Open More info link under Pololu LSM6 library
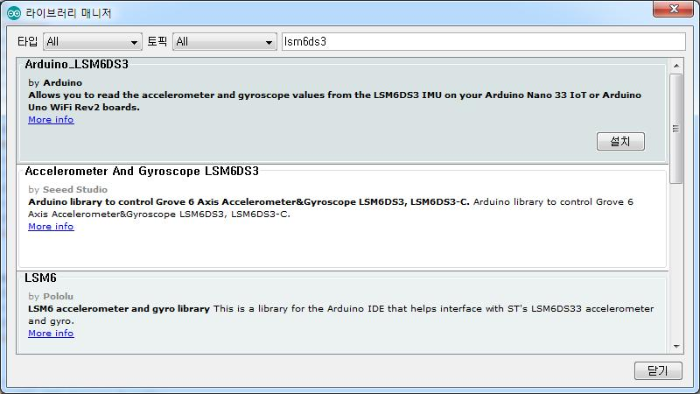Viewport: 700px width, 394px height. 51,333
